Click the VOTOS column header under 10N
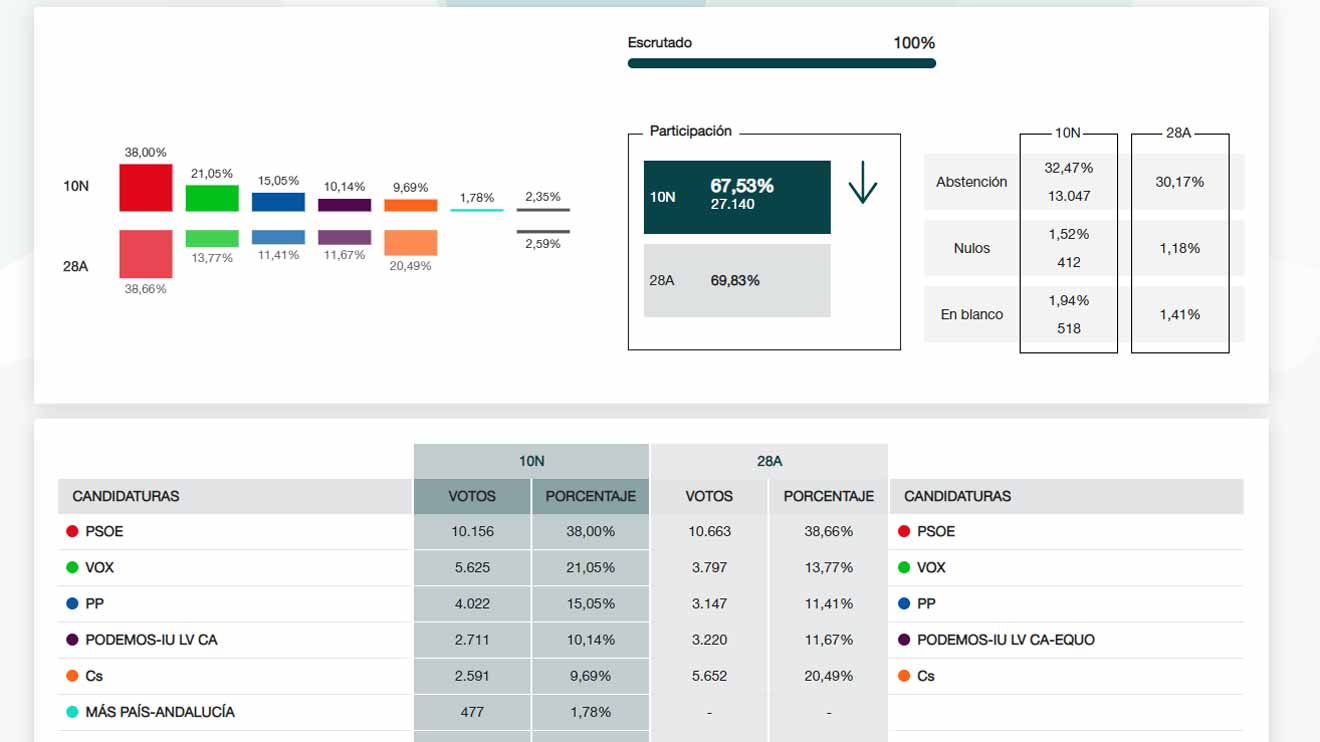This screenshot has height=742, width=1320. point(472,496)
